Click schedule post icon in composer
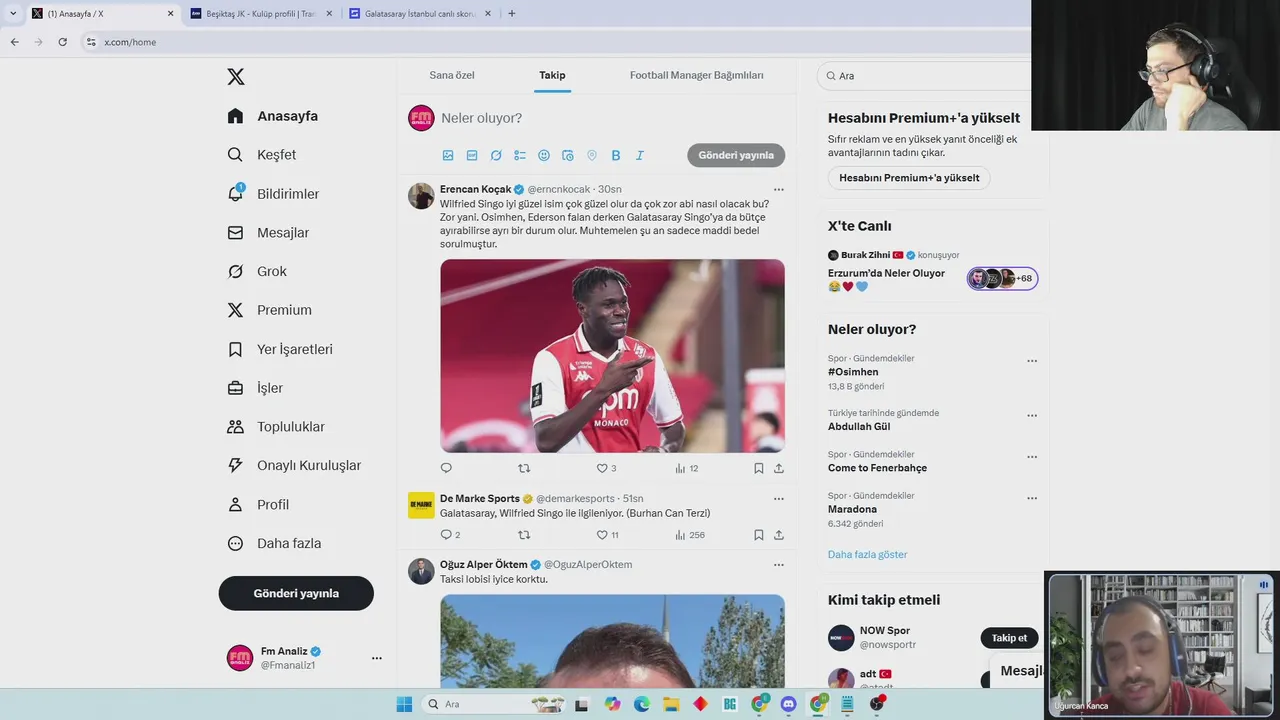The width and height of the screenshot is (1280, 720). pos(568,155)
